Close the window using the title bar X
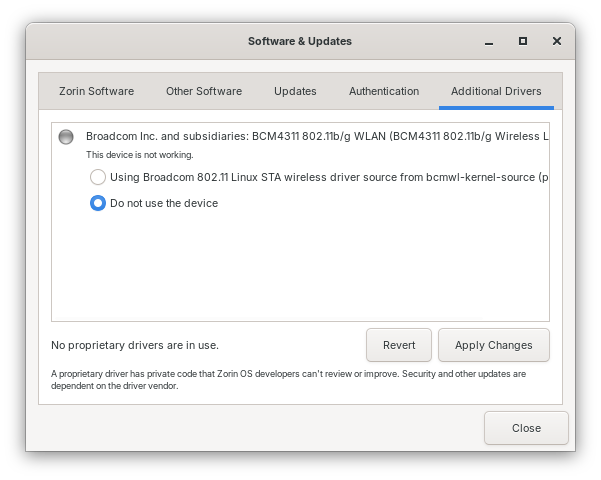The height and width of the screenshot is (480, 601). (557, 42)
